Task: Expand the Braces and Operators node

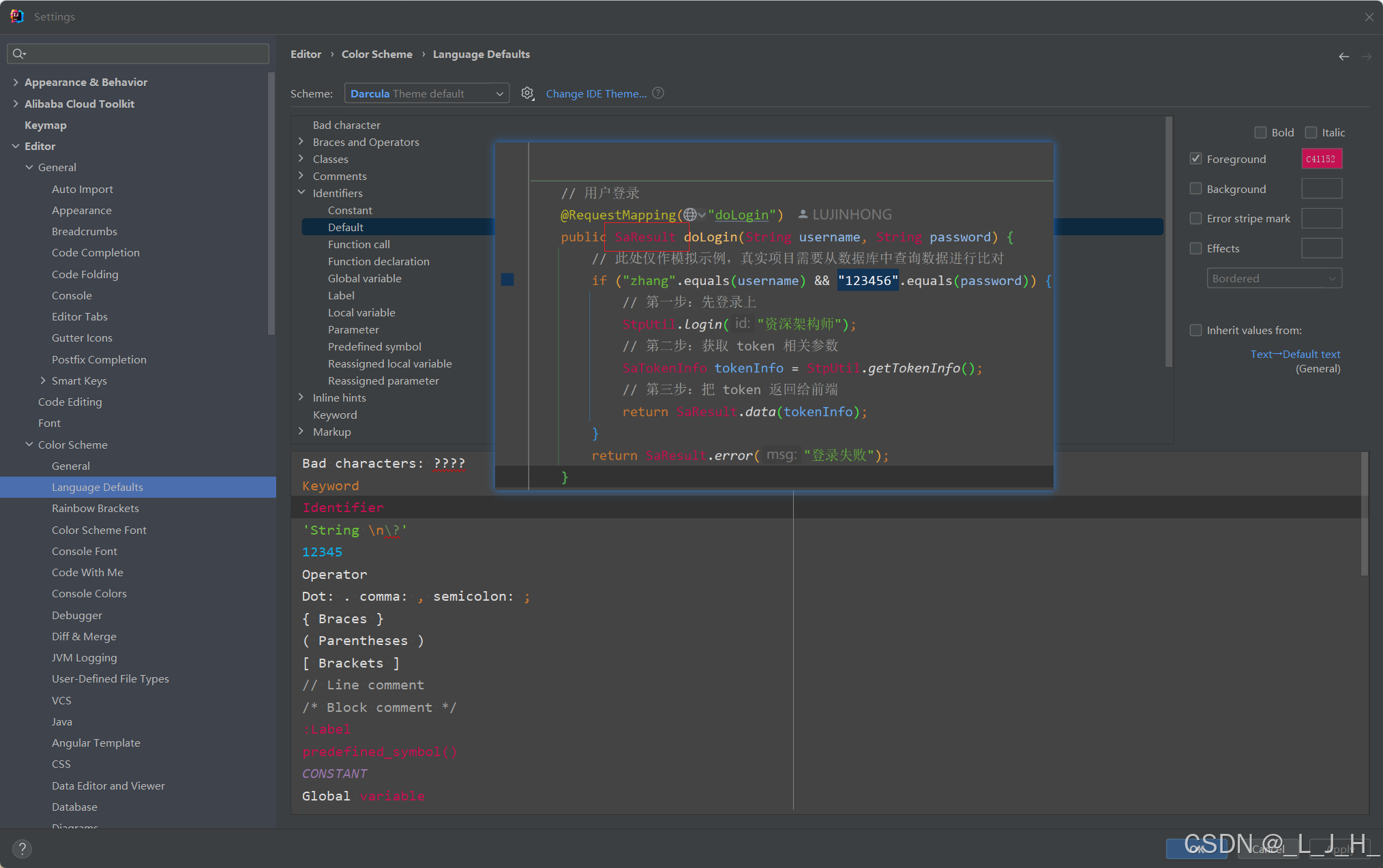Action: [x=301, y=142]
